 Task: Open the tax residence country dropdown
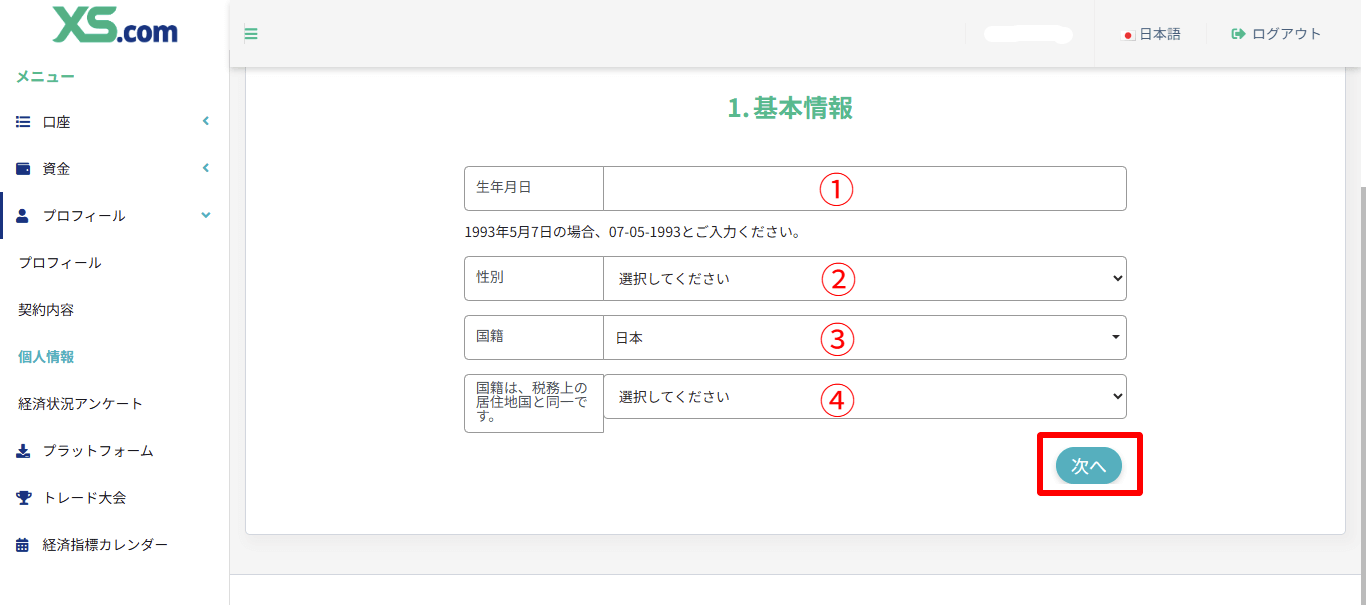tap(864, 396)
